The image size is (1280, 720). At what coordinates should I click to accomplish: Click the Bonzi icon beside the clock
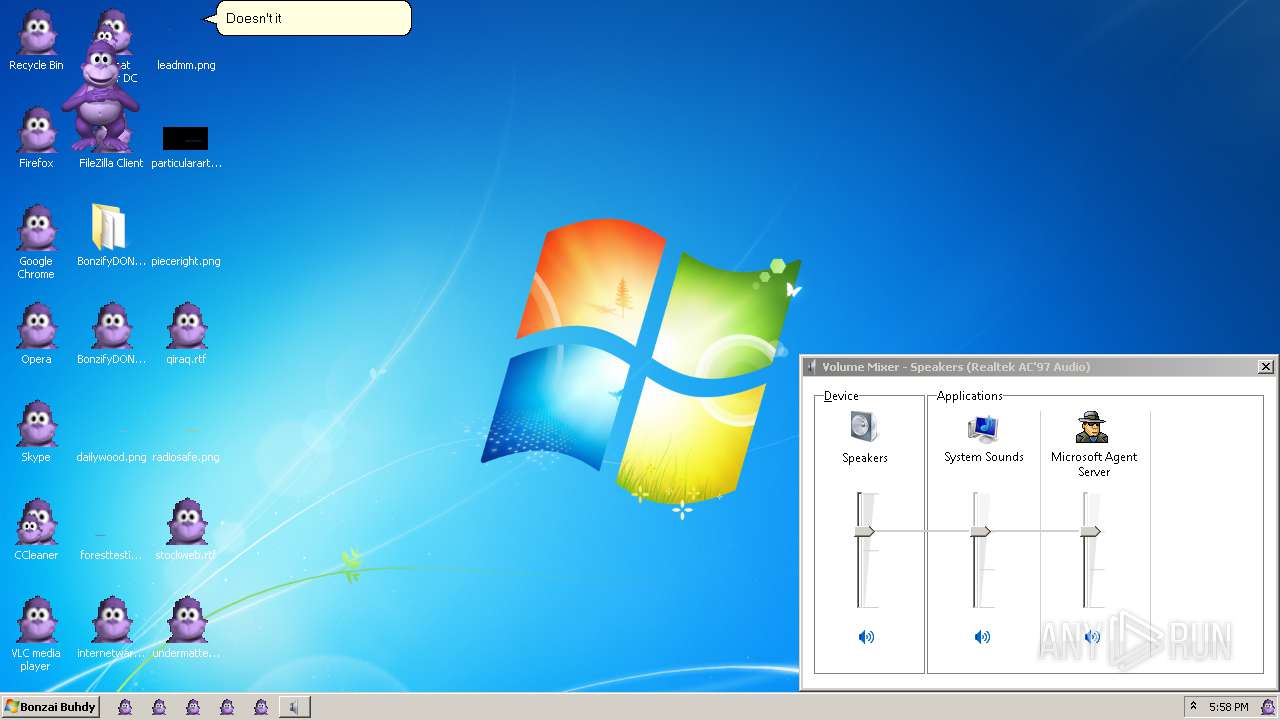(x=1267, y=707)
